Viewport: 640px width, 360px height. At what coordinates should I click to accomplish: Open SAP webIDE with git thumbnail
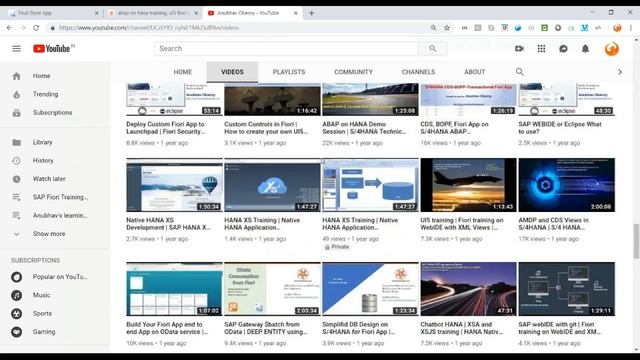[566, 289]
